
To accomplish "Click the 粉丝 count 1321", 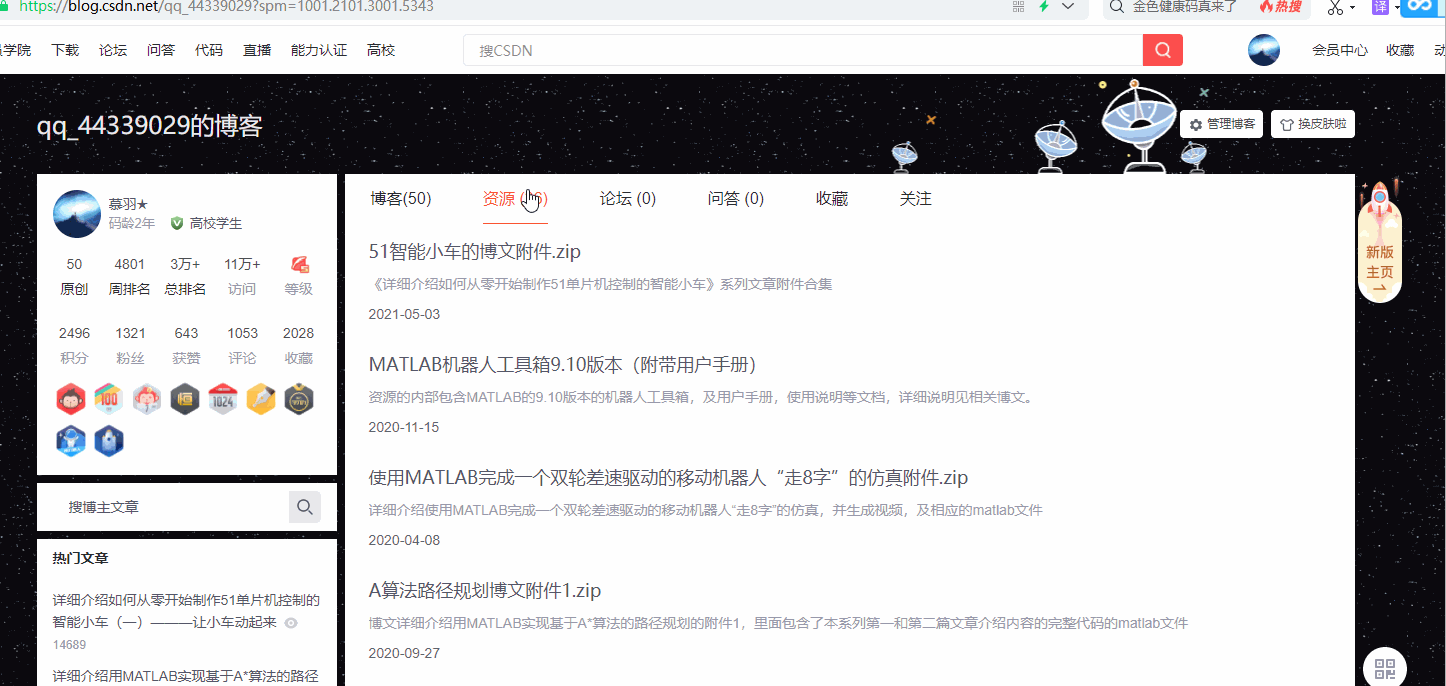I will [130, 333].
